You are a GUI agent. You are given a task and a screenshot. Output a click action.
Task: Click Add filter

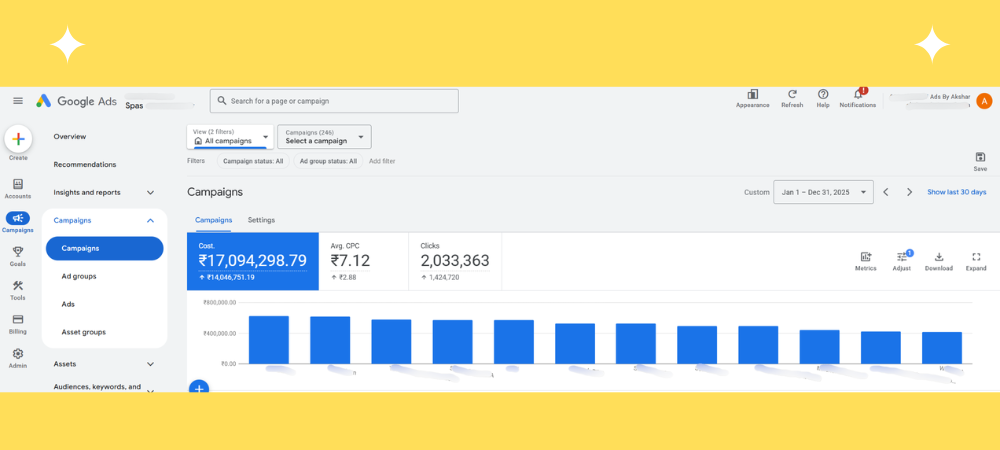pos(382,161)
